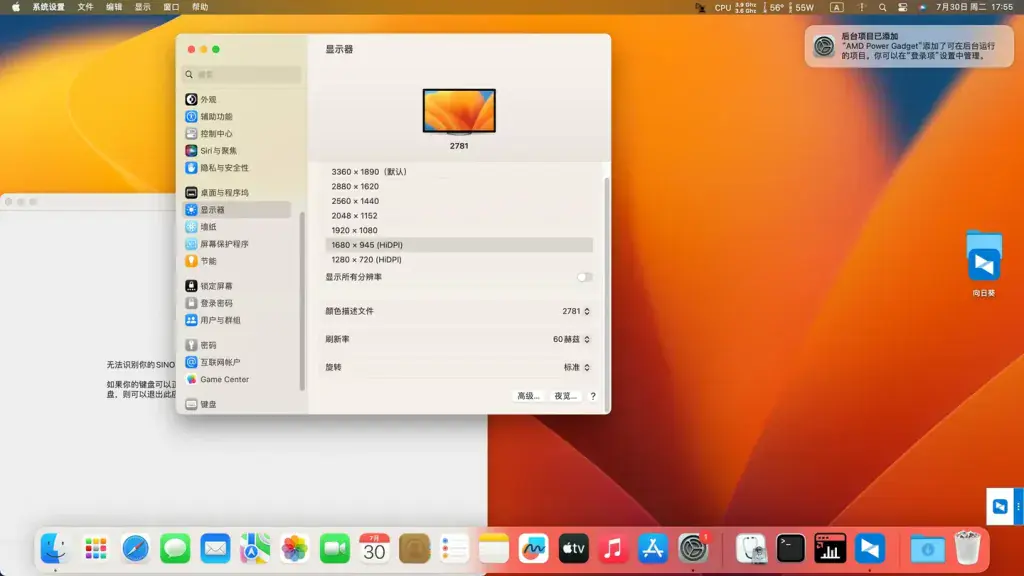
Task: Open Messages in the Dock
Action: pos(175,549)
